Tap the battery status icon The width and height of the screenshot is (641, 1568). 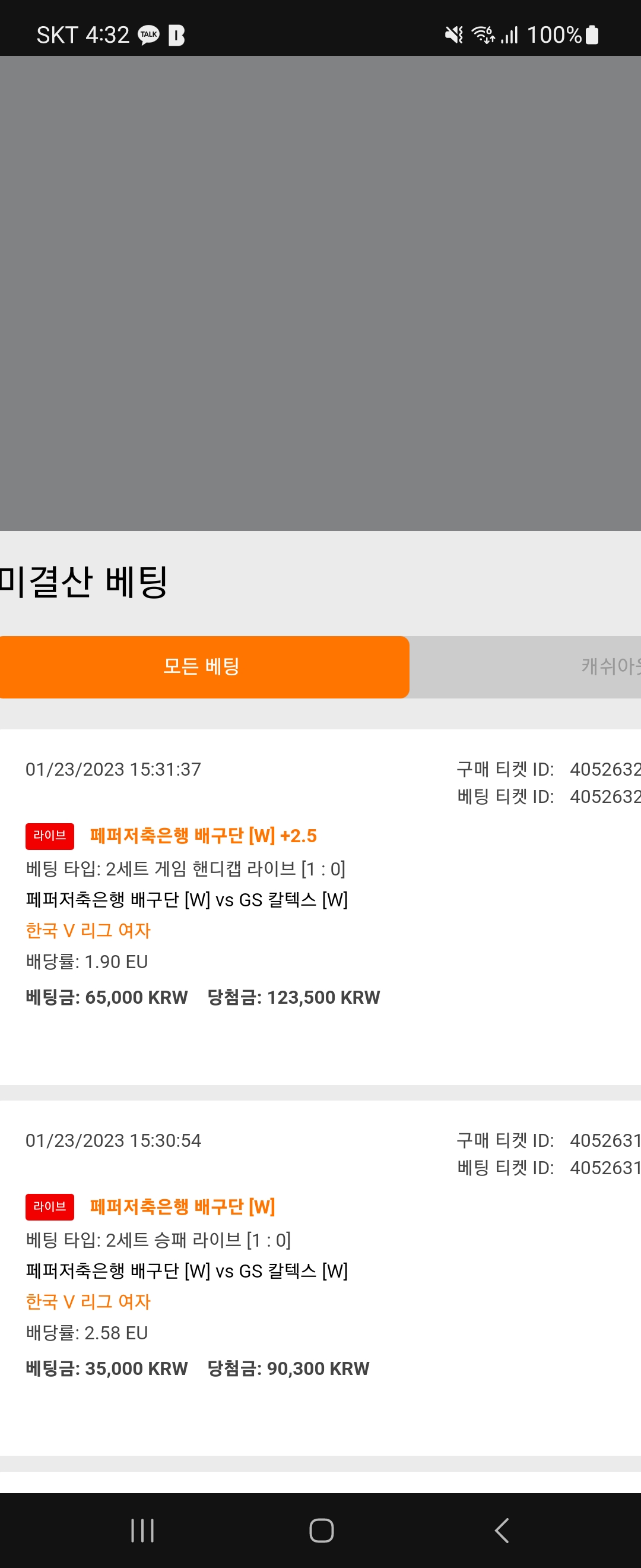tap(592, 34)
